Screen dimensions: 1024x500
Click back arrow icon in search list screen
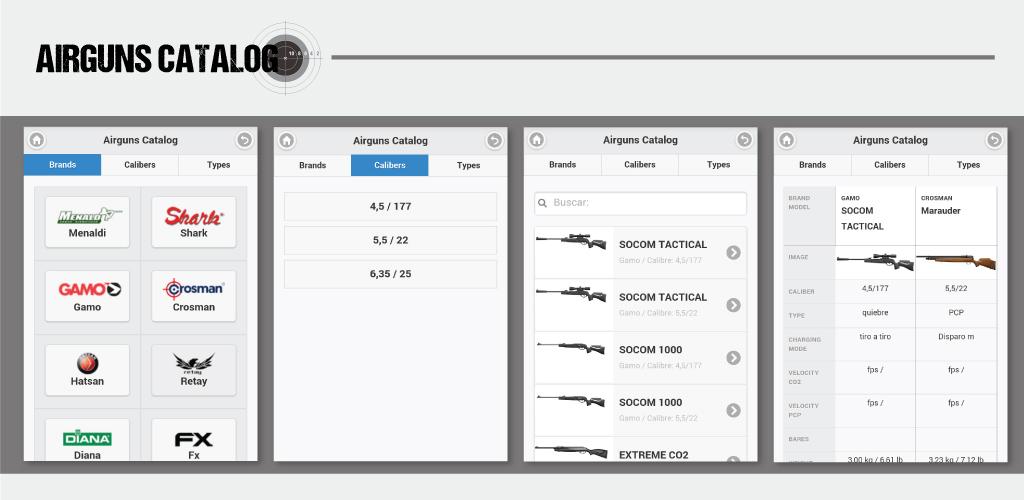pos(744,140)
